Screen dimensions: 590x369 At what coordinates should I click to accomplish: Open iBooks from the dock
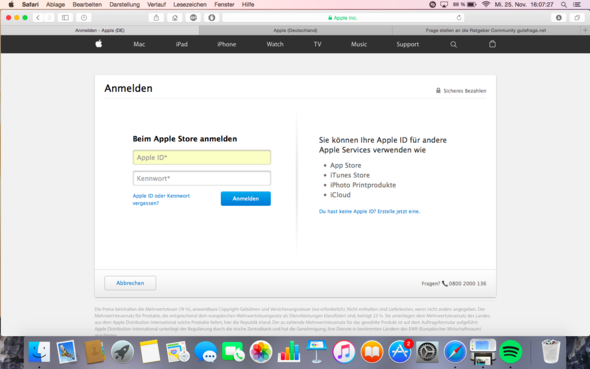(372, 352)
